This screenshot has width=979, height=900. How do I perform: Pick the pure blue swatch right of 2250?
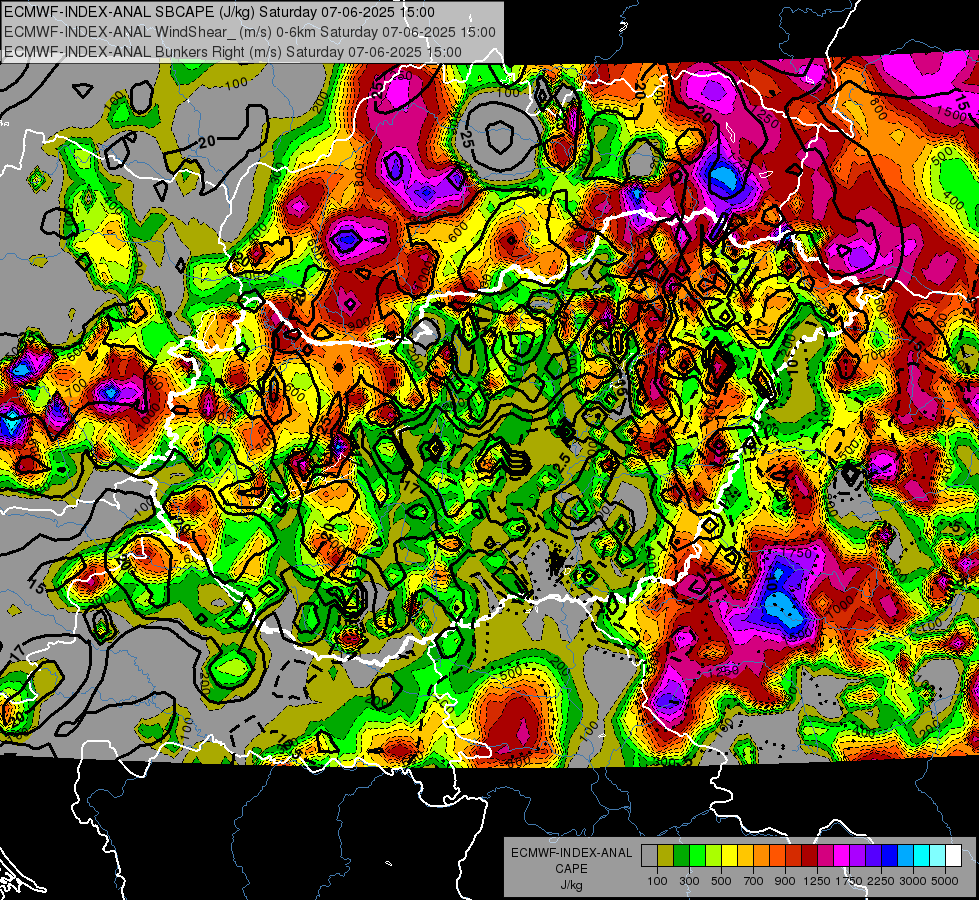tap(890, 856)
